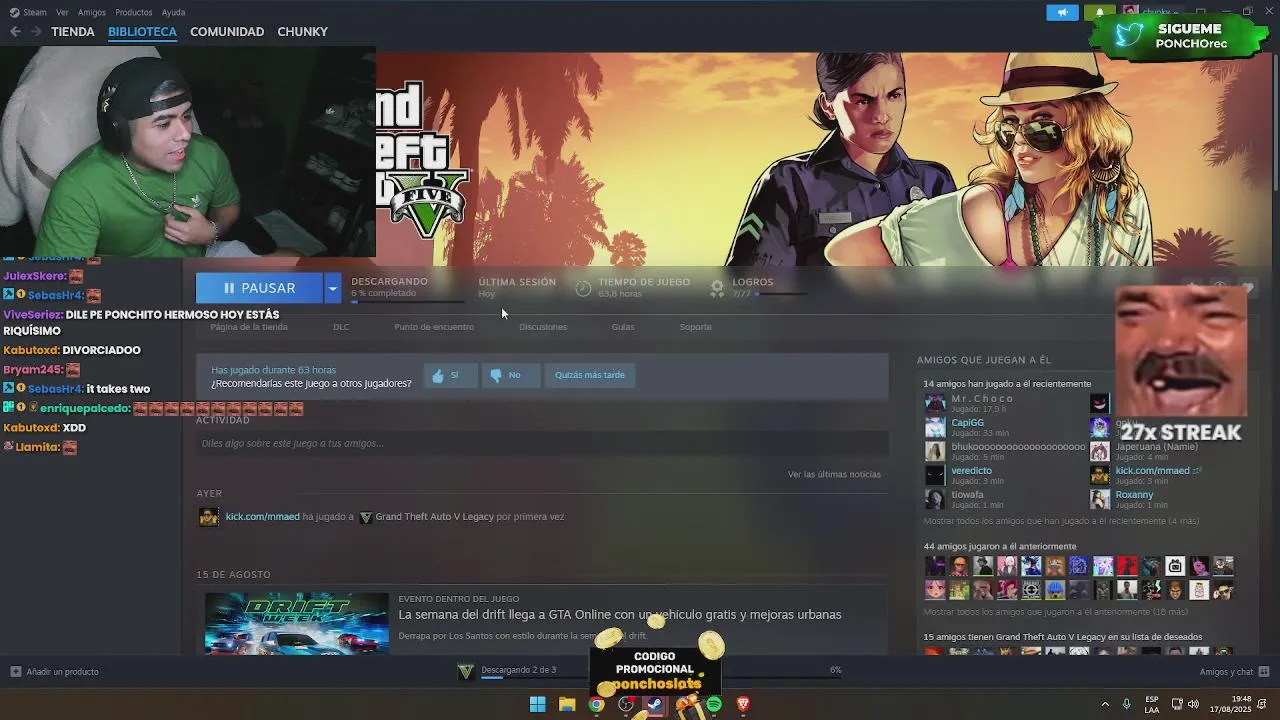Open the Steam menu
Image resolution: width=1280 pixels, height=720 pixels.
point(34,12)
